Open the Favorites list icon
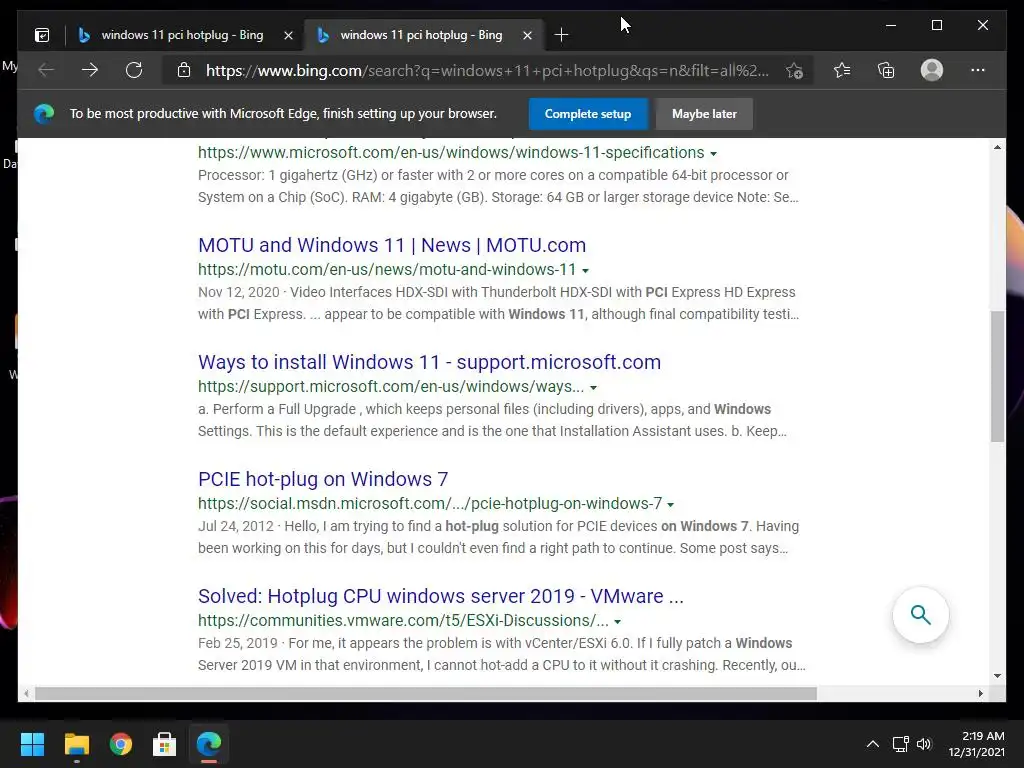The image size is (1024, 768). [x=842, y=70]
